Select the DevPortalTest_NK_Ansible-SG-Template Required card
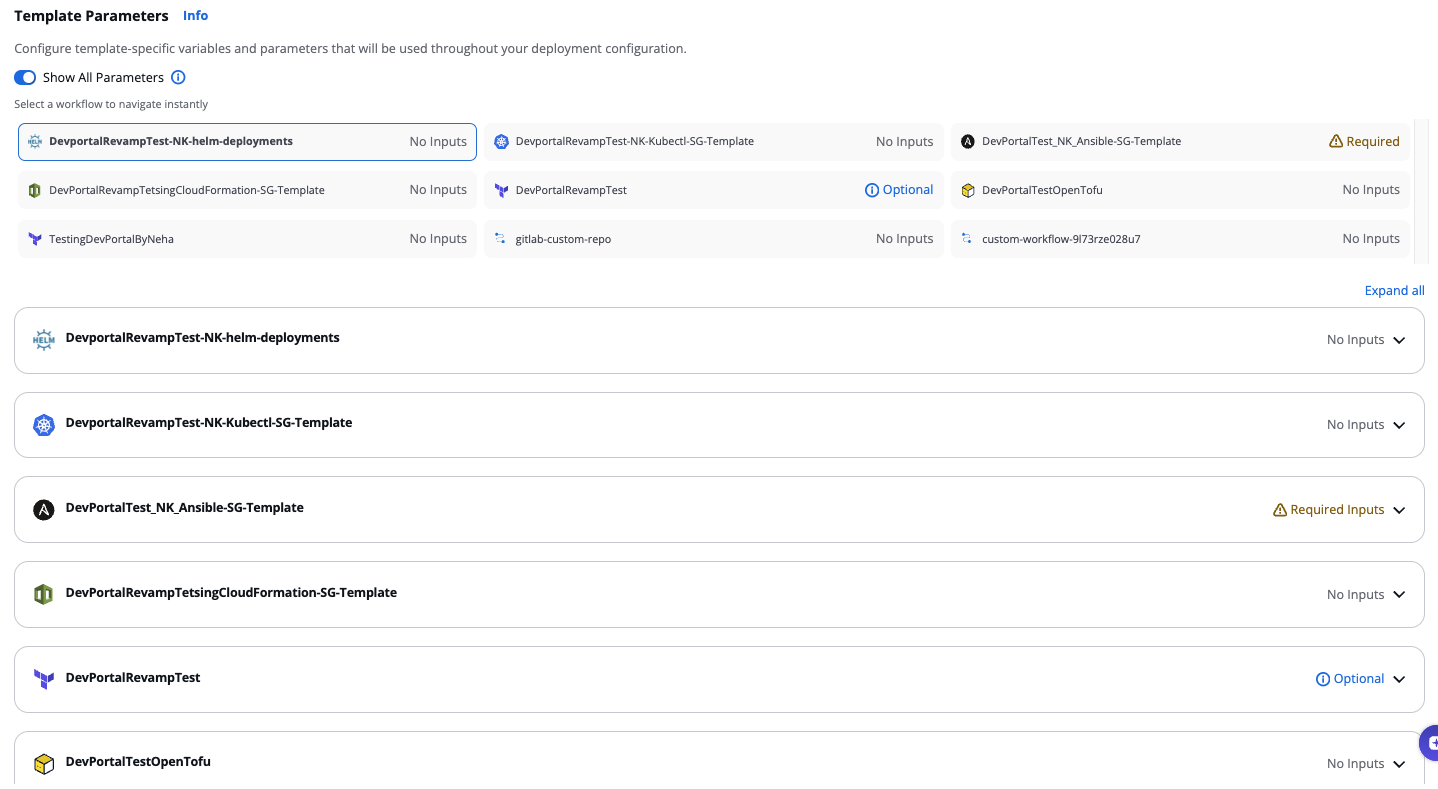The width and height of the screenshot is (1438, 789). pyautogui.click(x=1180, y=142)
